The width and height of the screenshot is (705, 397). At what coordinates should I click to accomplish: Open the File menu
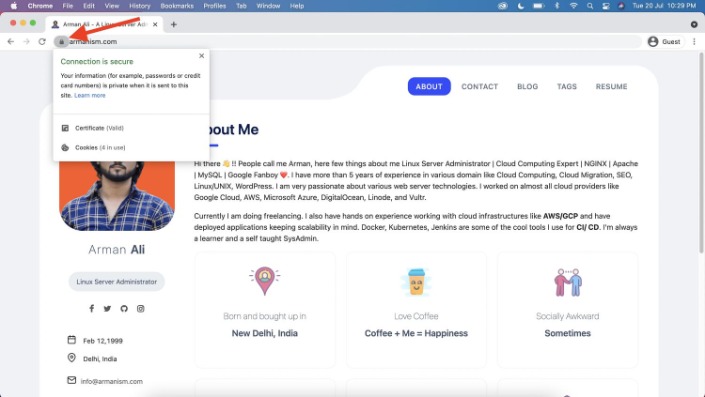coord(68,6)
